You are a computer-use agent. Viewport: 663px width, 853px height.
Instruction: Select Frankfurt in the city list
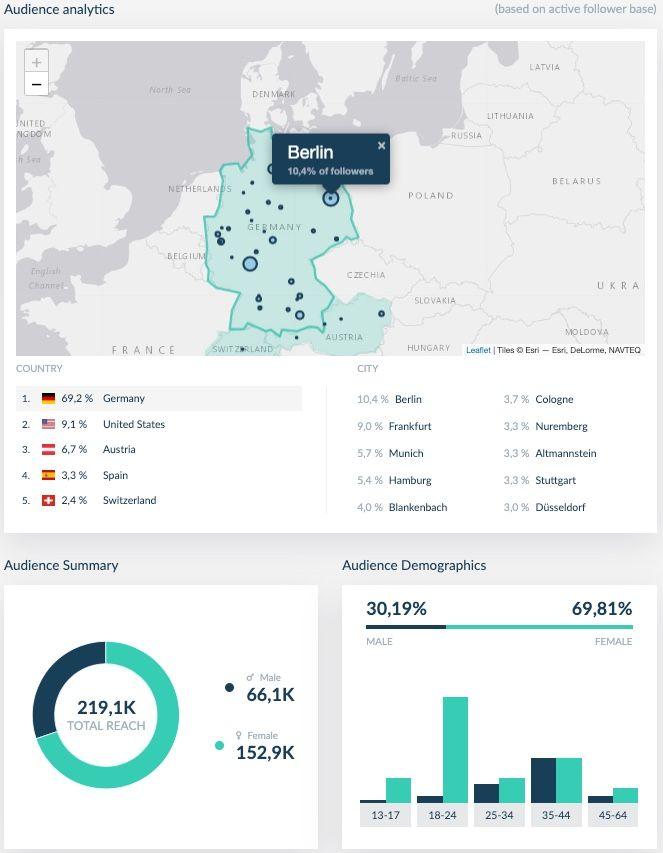[x=394, y=426]
